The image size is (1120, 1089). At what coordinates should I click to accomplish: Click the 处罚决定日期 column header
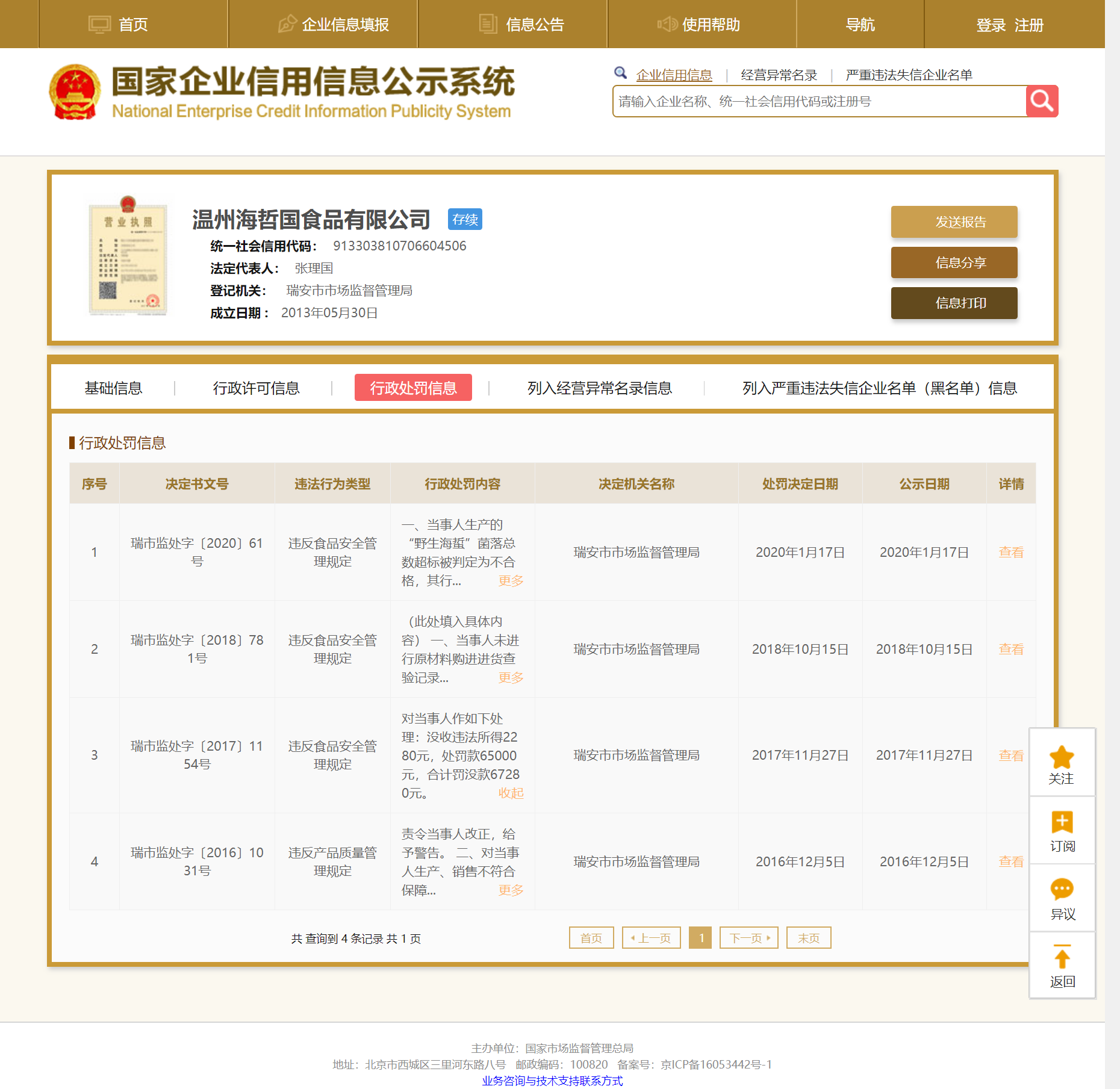800,484
